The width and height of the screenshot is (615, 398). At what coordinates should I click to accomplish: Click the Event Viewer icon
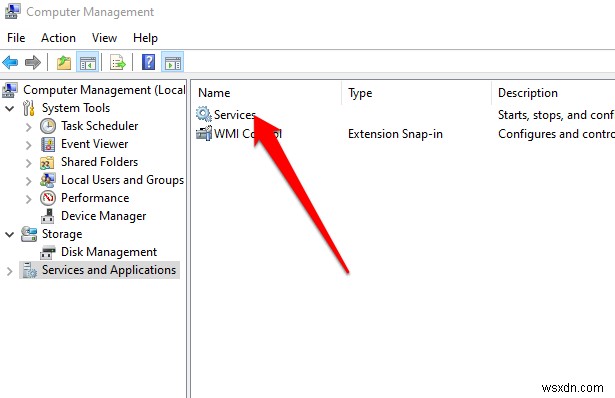click(x=48, y=144)
